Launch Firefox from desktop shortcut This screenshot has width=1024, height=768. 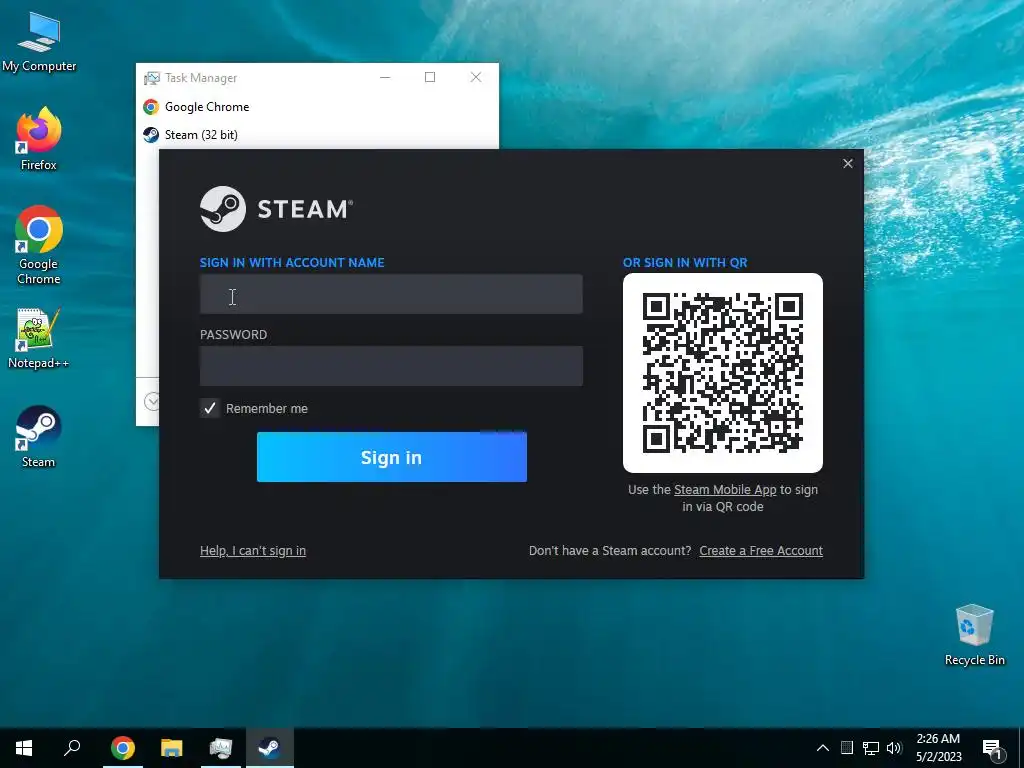(39, 138)
